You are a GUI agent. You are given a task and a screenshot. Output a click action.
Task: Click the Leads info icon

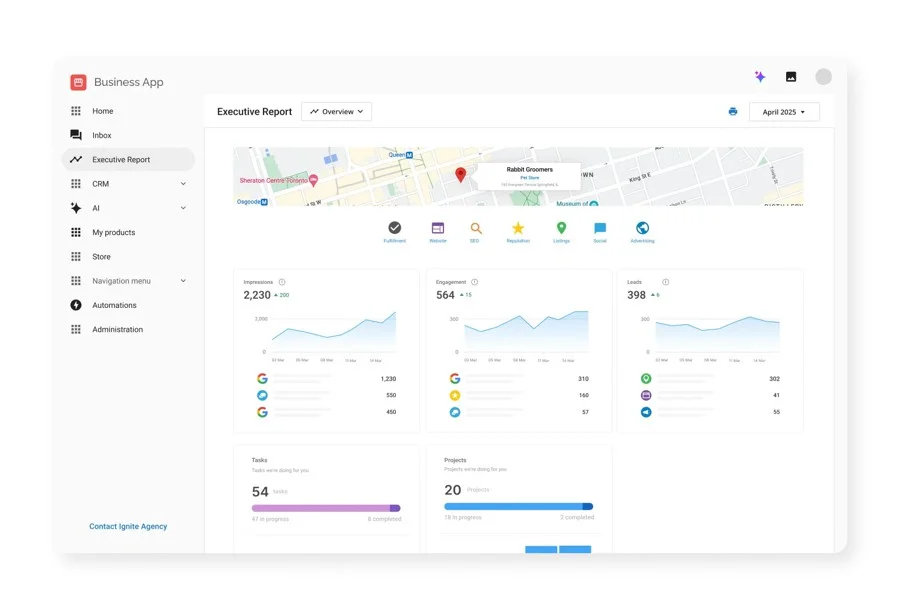coord(665,282)
